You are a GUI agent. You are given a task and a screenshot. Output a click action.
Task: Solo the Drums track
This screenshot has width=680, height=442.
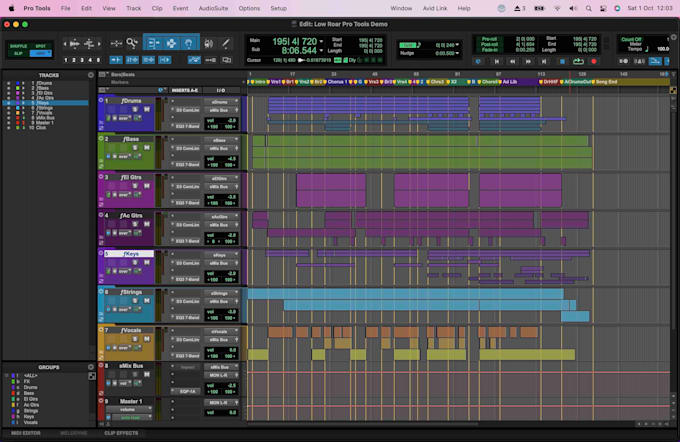(x=135, y=109)
